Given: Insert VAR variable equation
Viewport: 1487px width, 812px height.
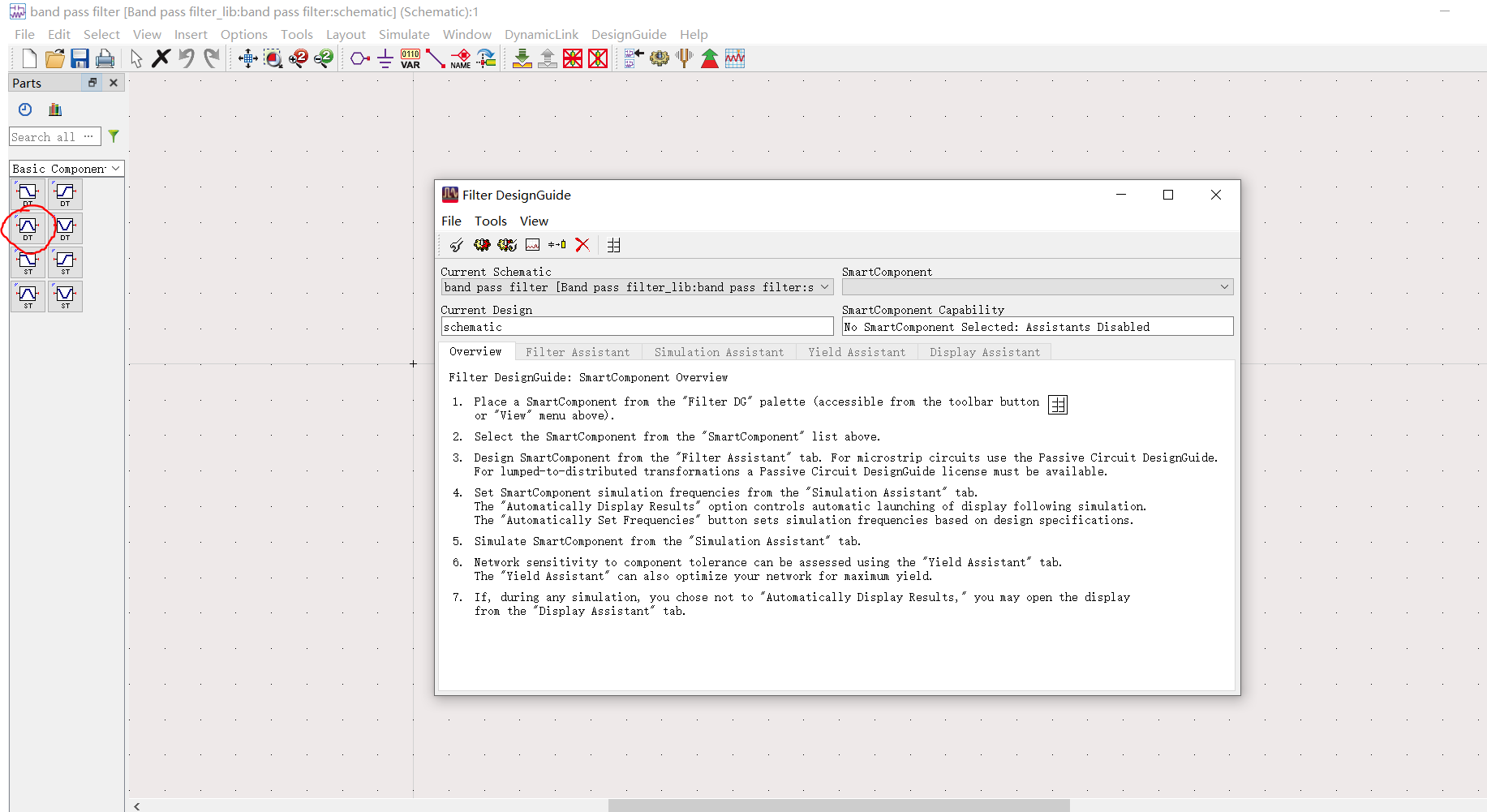Looking at the screenshot, I should 410,58.
